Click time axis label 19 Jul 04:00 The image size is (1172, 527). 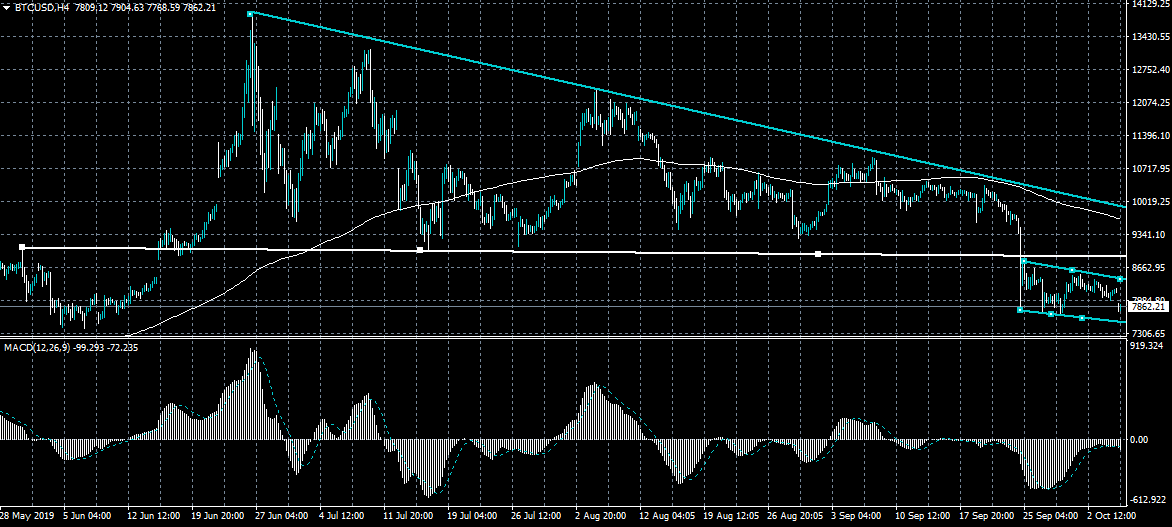pyautogui.click(x=472, y=516)
